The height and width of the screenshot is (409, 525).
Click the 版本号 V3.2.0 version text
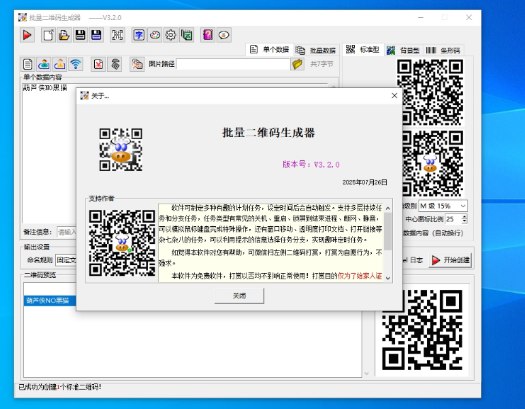click(311, 164)
